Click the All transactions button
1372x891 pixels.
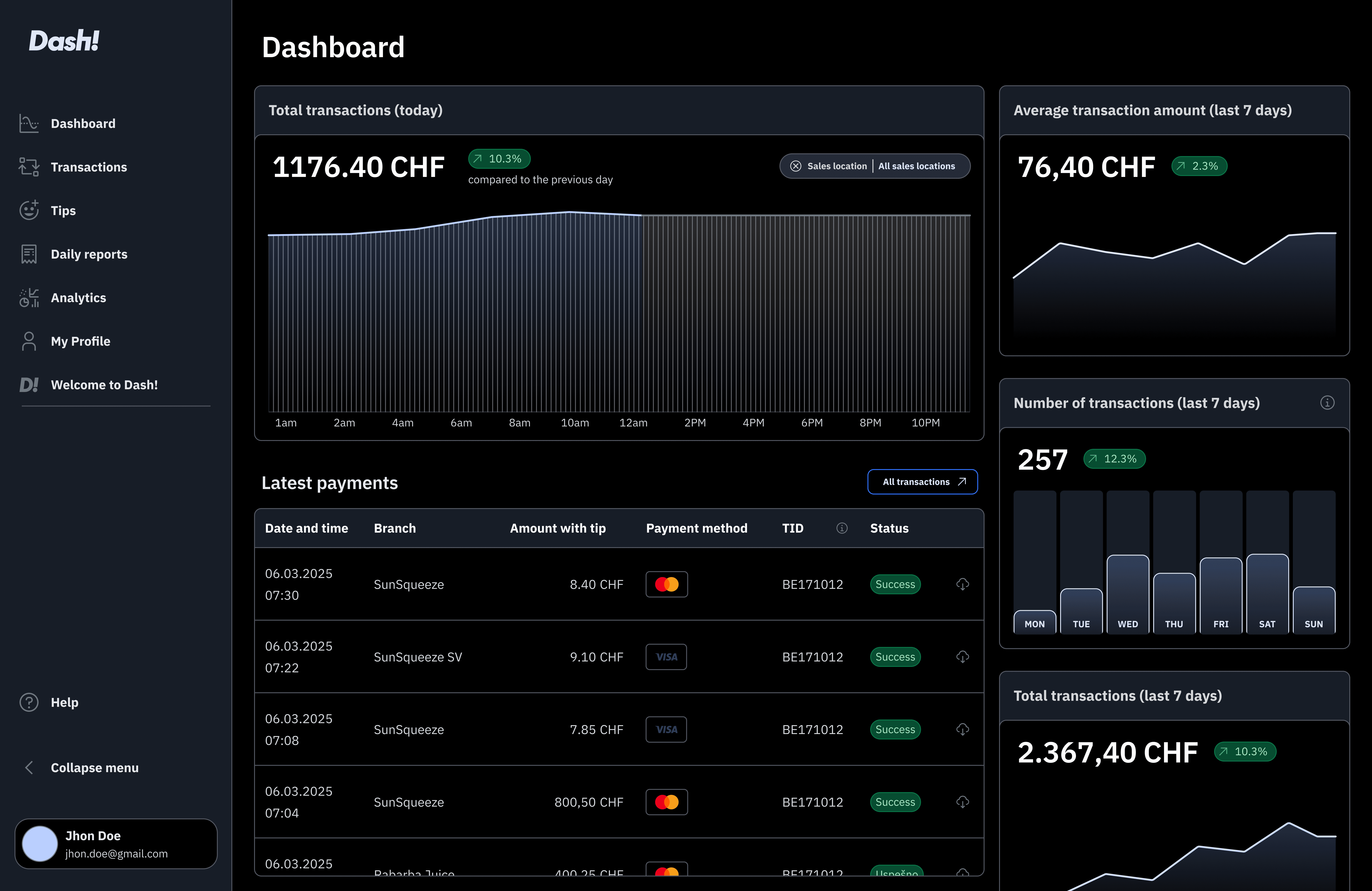pyautogui.click(x=922, y=482)
